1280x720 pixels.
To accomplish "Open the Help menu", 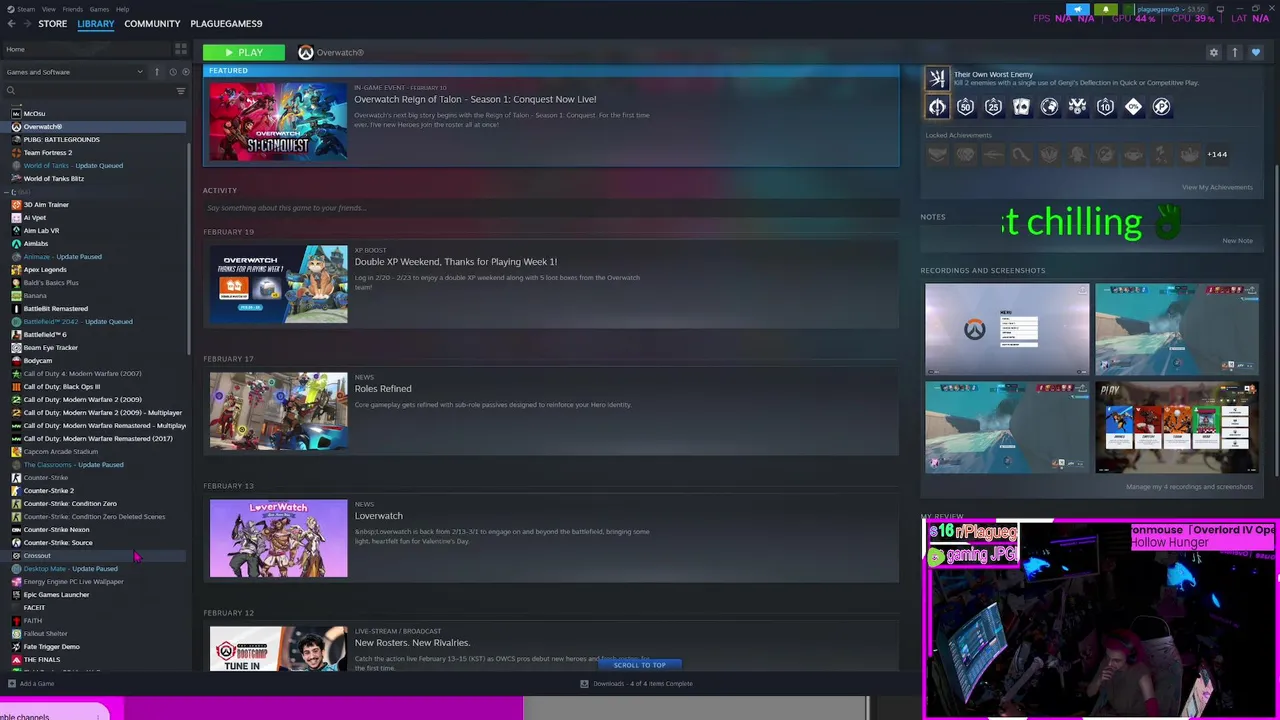I will pos(122,9).
